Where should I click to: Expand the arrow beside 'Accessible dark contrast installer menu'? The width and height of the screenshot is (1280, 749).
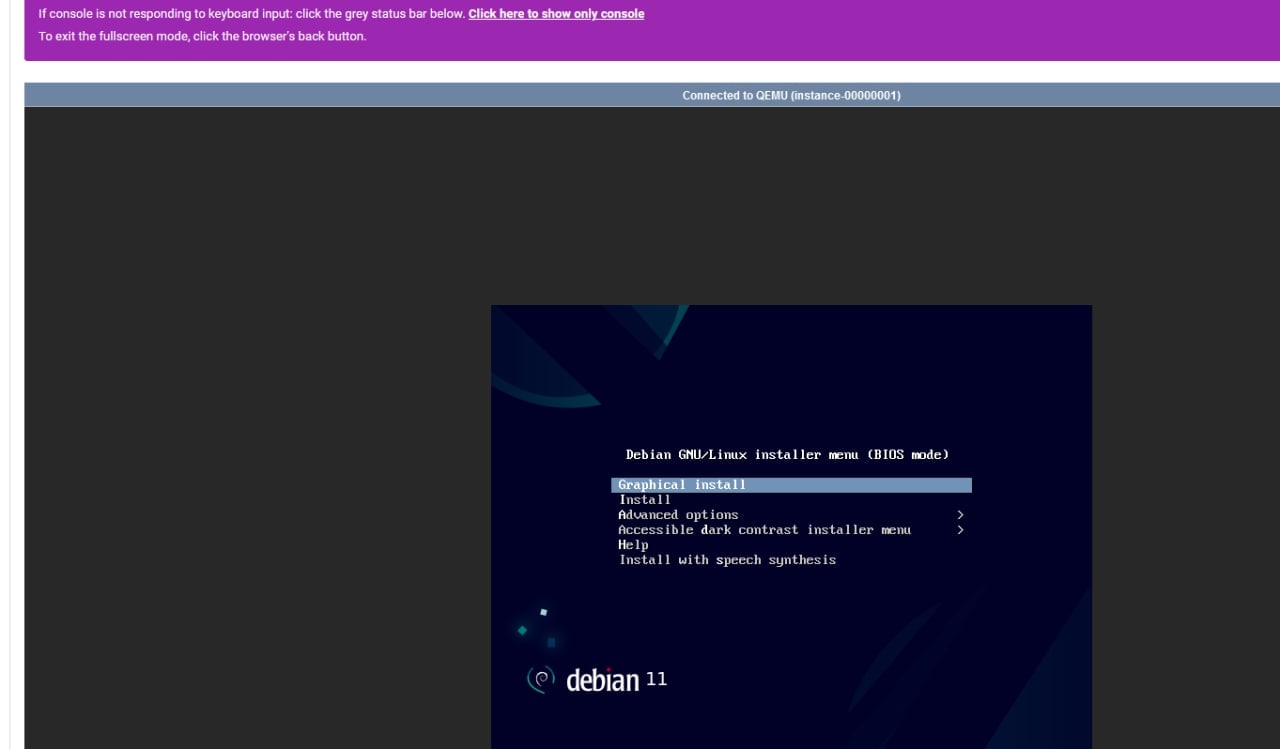(960, 530)
